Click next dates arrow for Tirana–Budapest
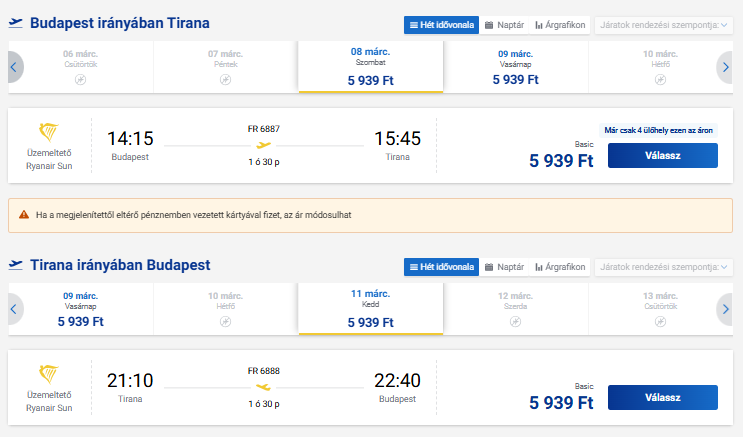 pos(725,309)
